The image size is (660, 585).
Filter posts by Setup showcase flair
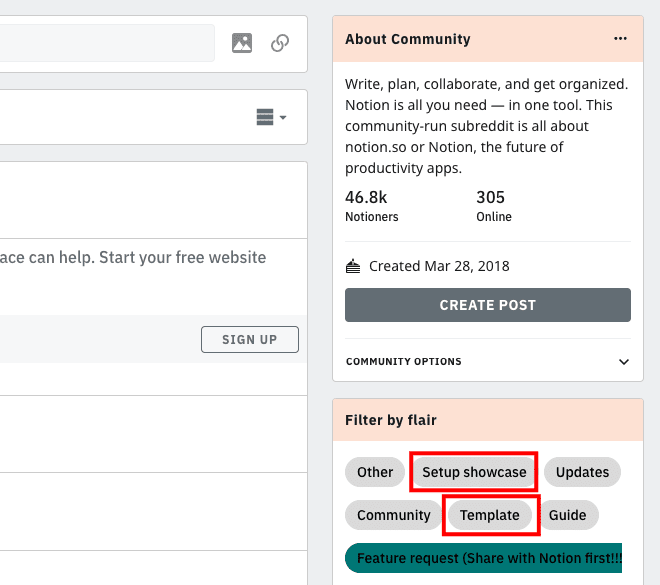click(474, 472)
